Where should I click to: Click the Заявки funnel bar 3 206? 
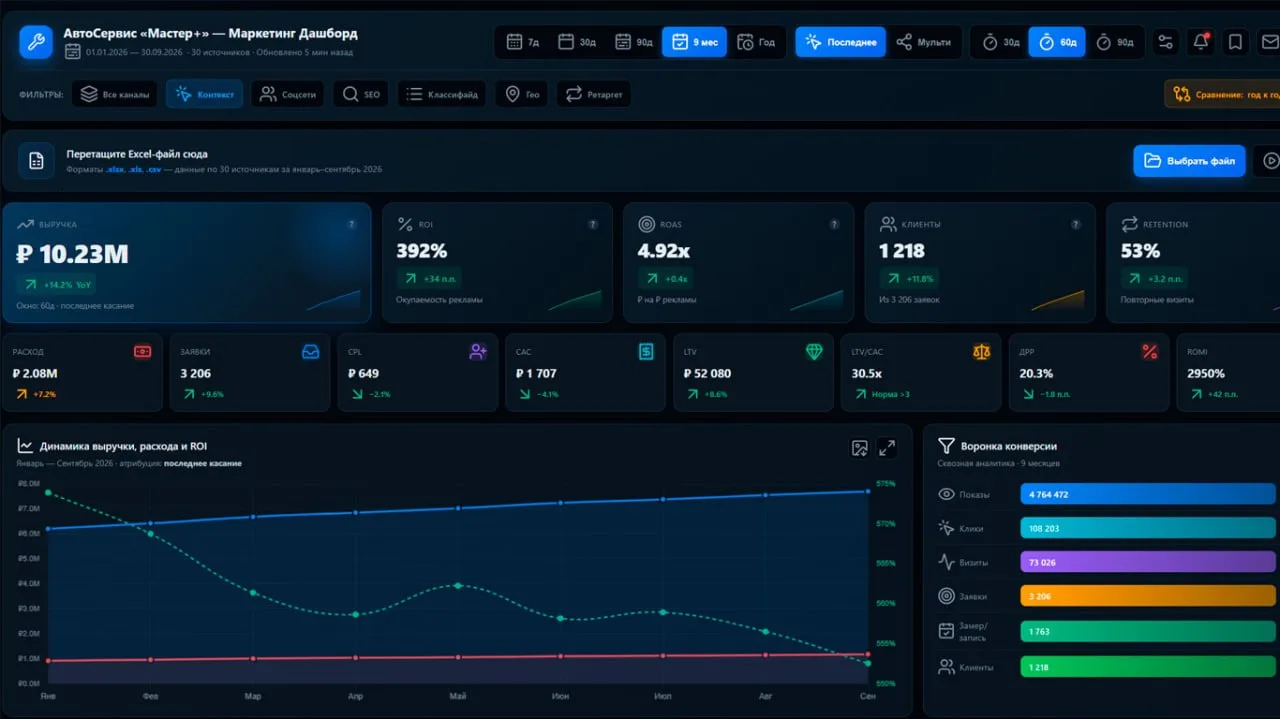(1150, 596)
